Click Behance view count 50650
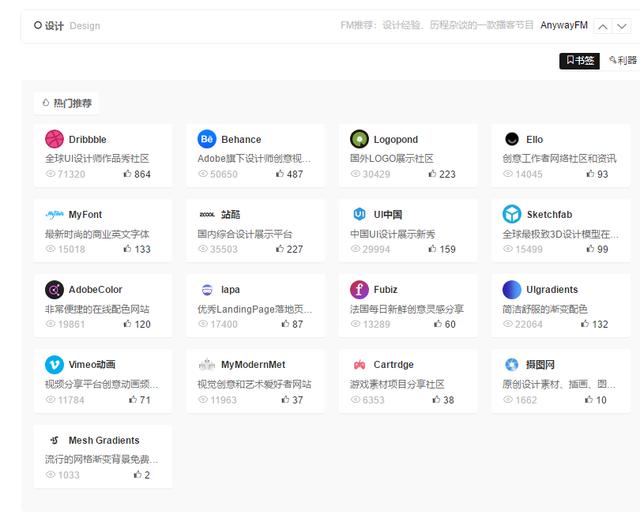The height and width of the screenshot is (518, 640). tap(218, 174)
